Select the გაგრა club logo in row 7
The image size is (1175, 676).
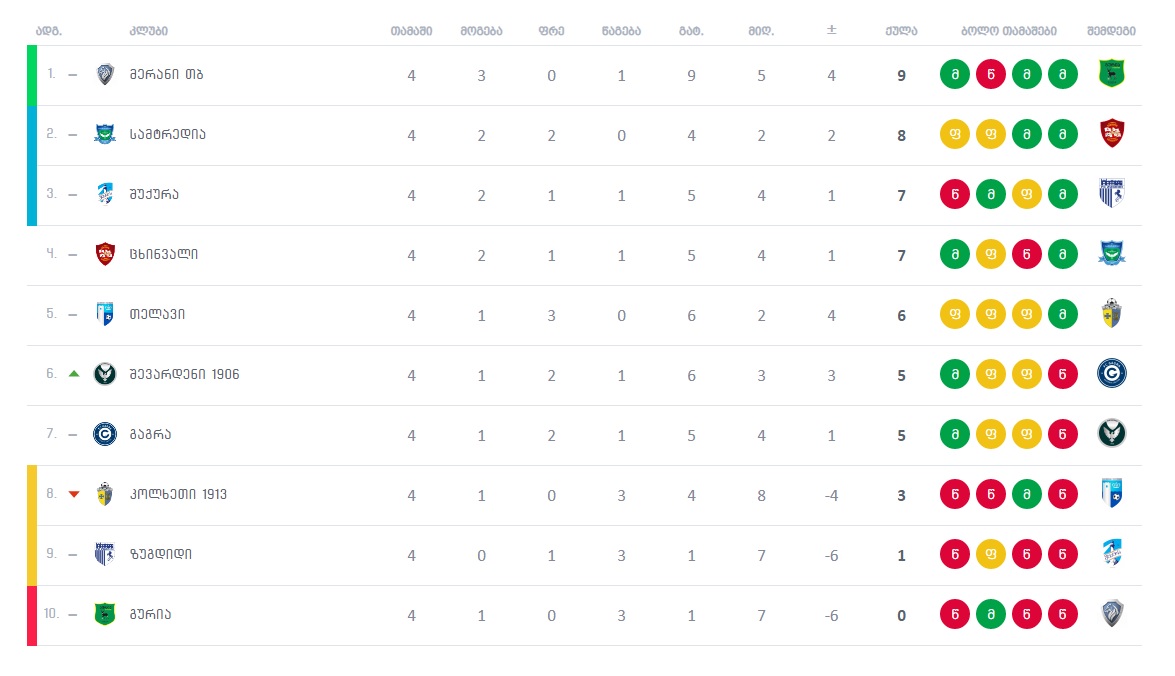coord(105,434)
